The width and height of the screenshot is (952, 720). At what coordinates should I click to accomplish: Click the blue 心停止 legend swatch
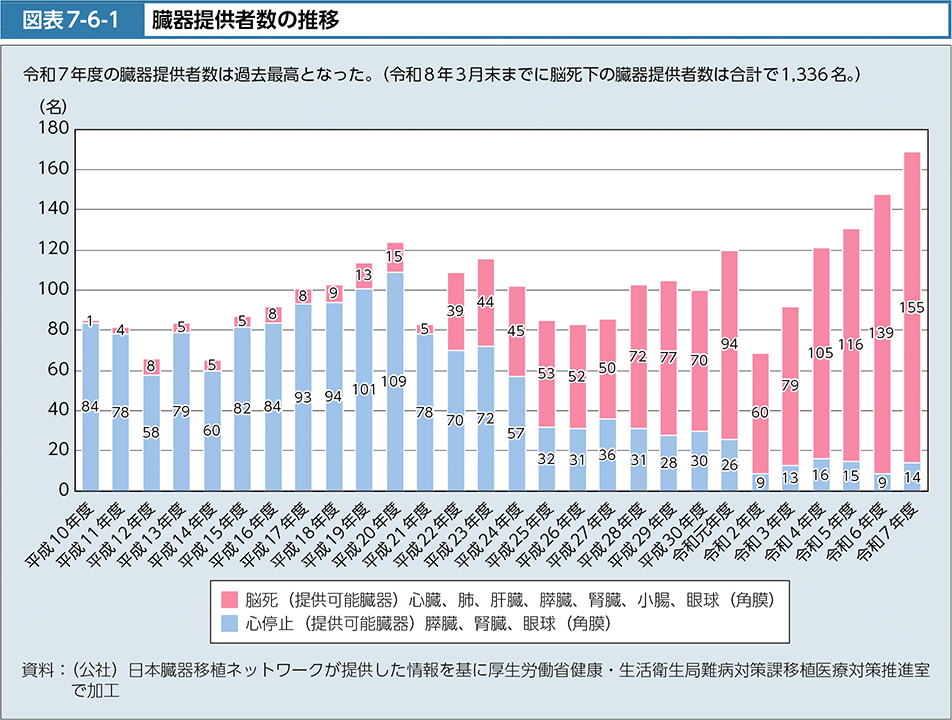230,623
